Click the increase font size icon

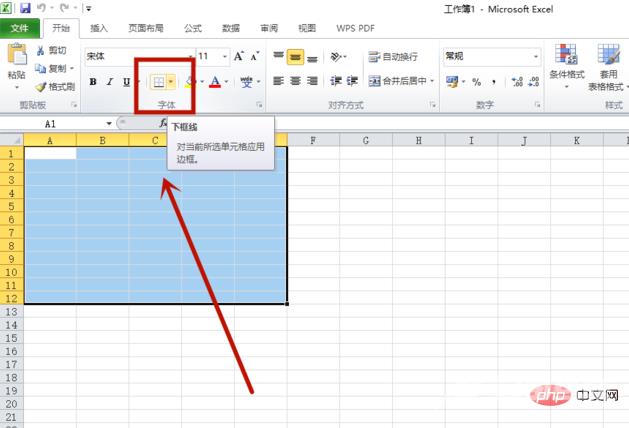(x=237, y=57)
